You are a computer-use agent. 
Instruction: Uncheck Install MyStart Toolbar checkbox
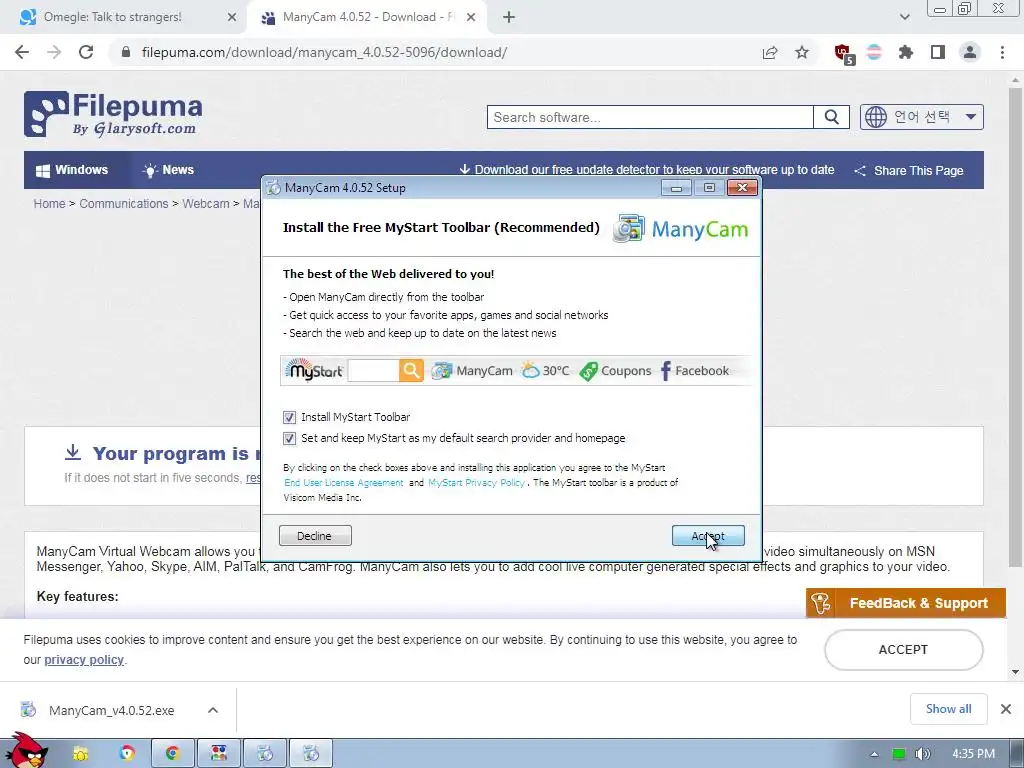click(289, 417)
